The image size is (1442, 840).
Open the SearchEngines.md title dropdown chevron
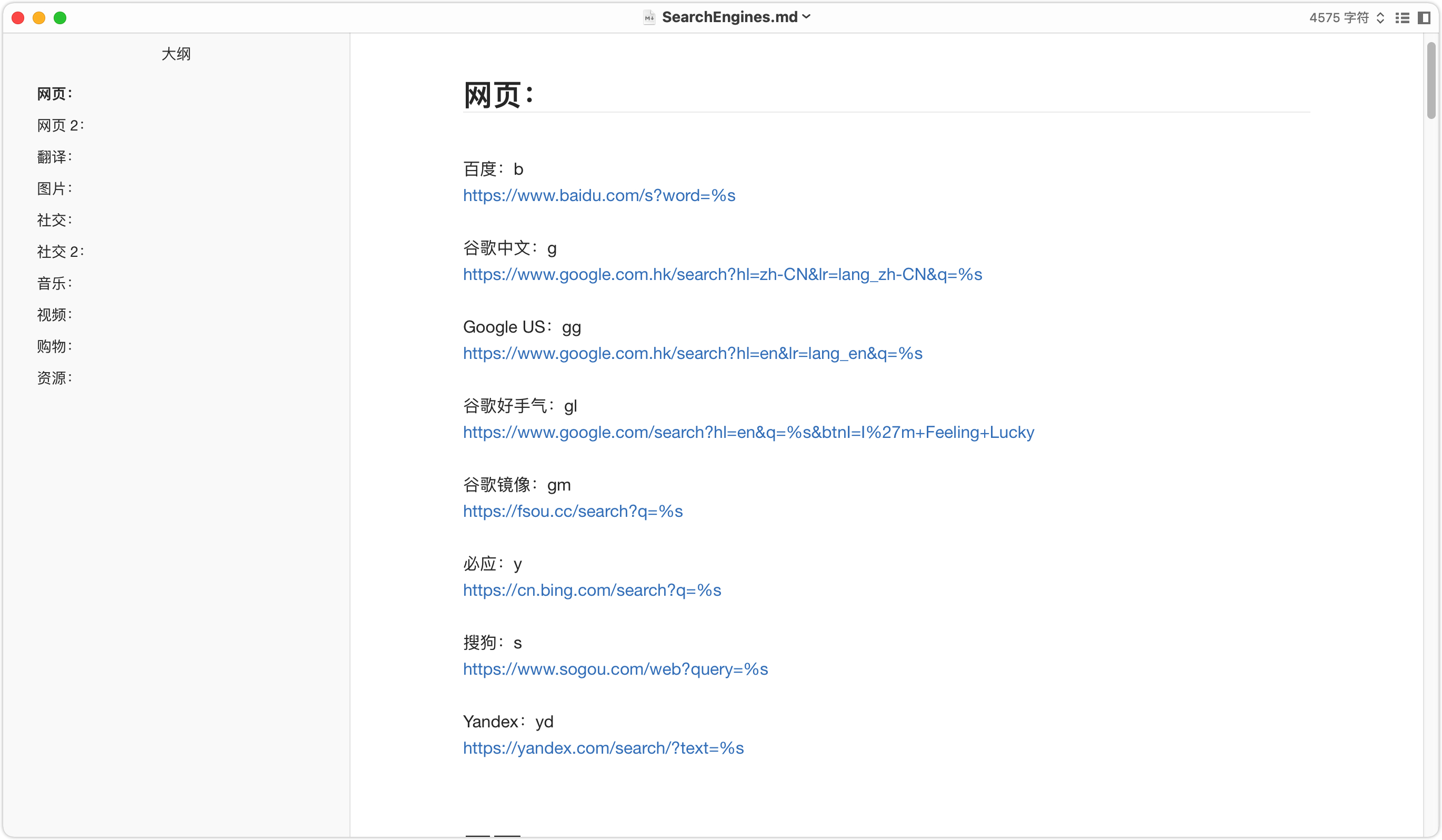pos(806,17)
